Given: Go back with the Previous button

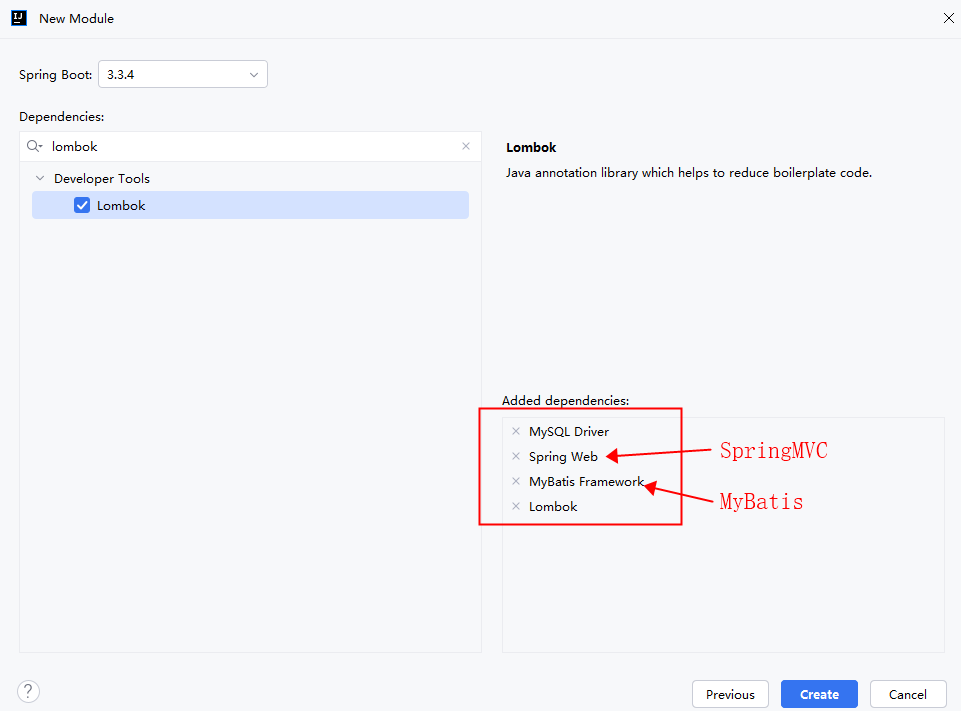Looking at the screenshot, I should pyautogui.click(x=730, y=694).
